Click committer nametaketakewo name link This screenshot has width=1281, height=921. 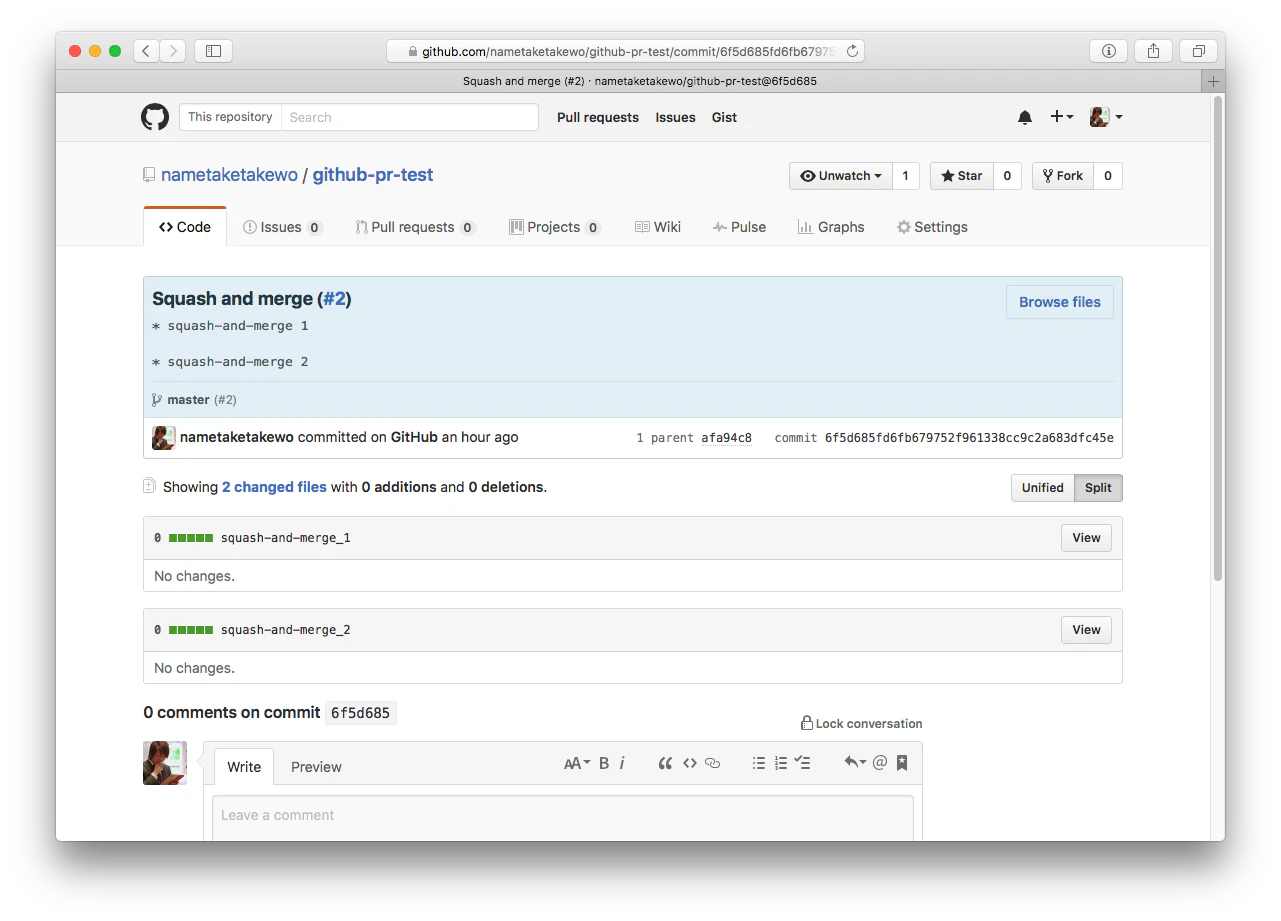237,437
